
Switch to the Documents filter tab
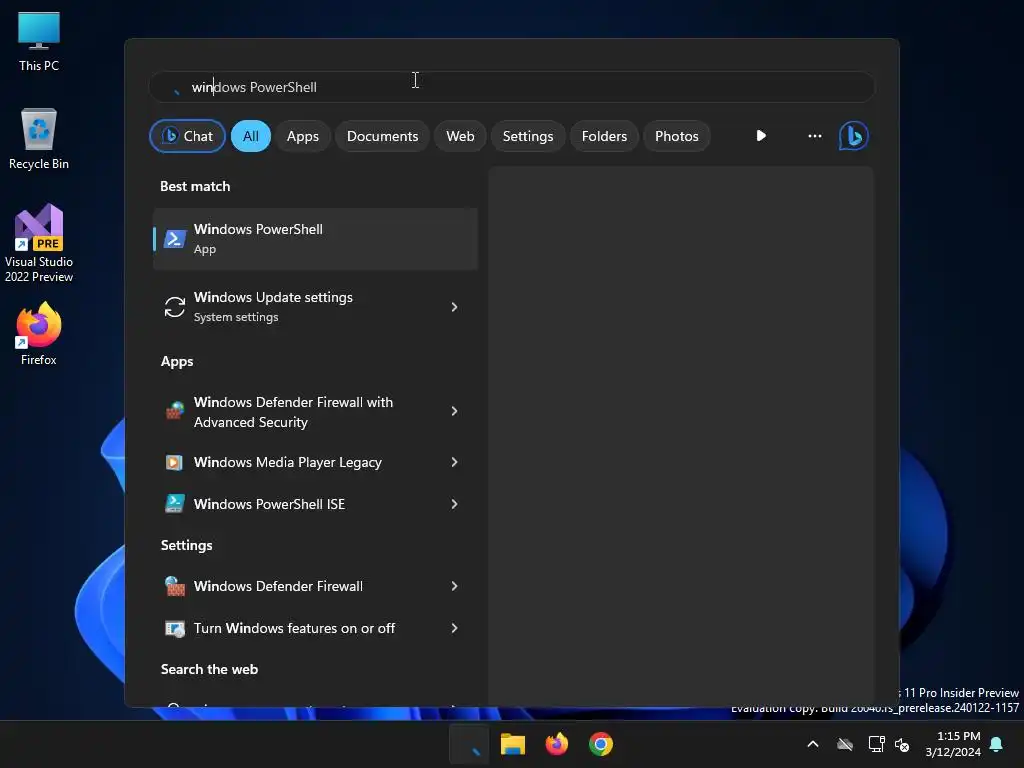point(382,136)
